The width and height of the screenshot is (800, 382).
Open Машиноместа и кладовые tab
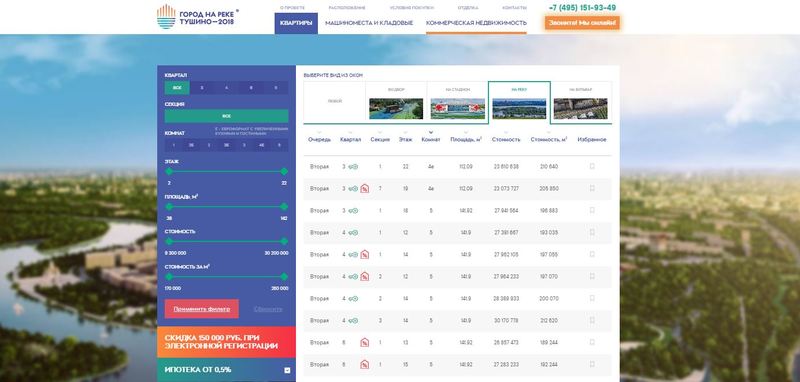click(x=369, y=23)
